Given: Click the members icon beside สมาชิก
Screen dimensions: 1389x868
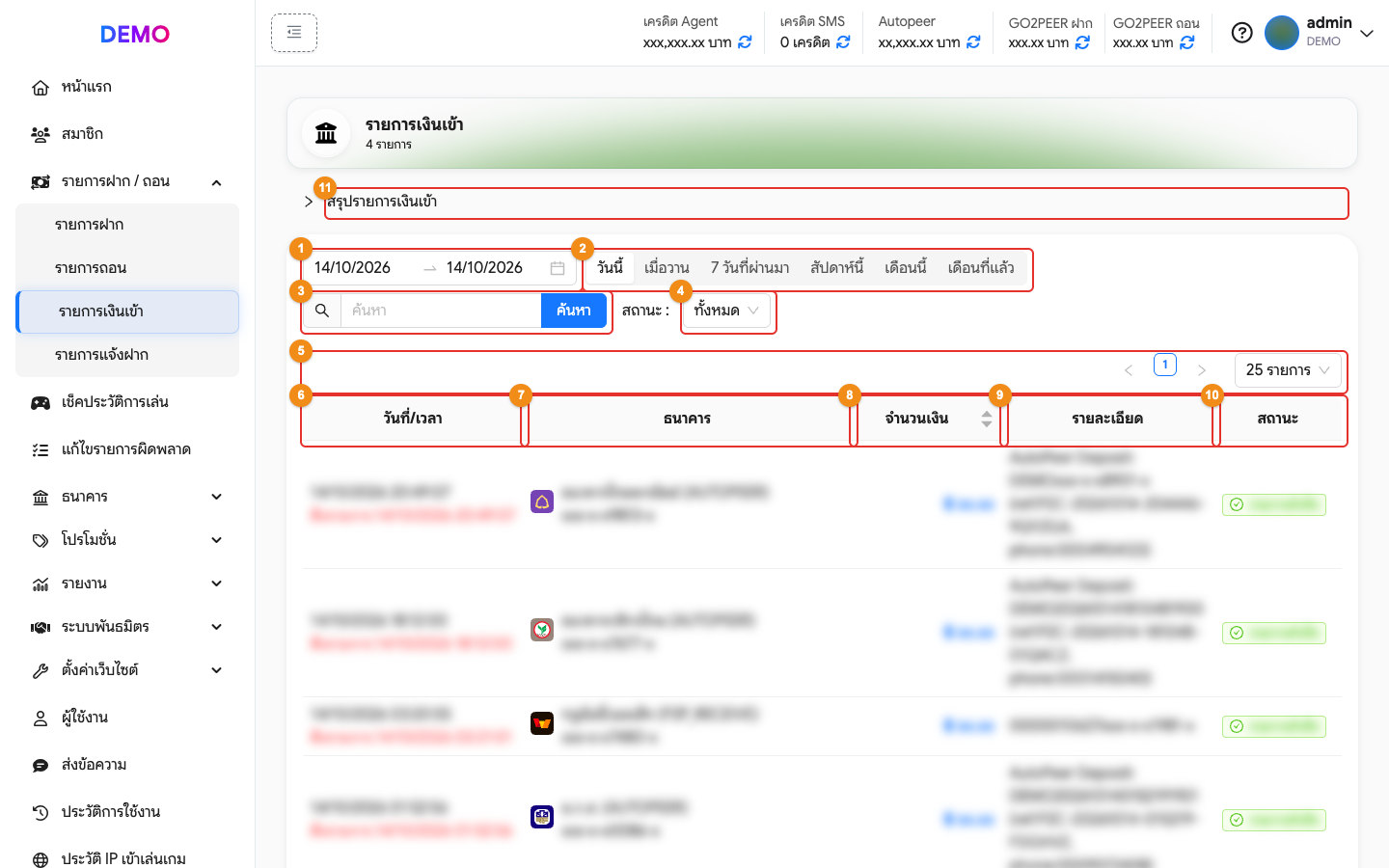Looking at the screenshot, I should (x=41, y=135).
